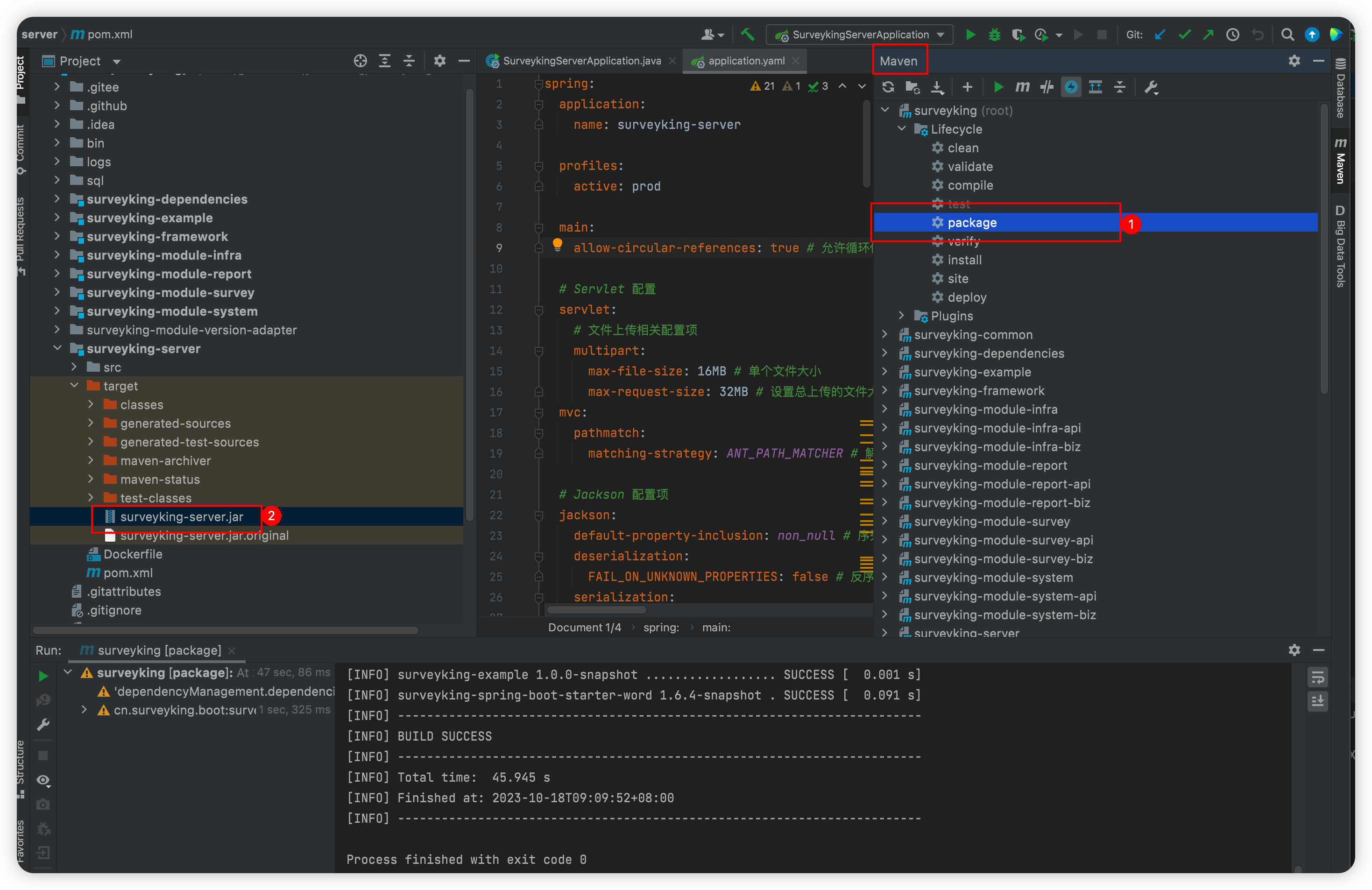Select install lifecycle phase in Maven
Image resolution: width=1372 pixels, height=890 pixels.
[x=964, y=260]
